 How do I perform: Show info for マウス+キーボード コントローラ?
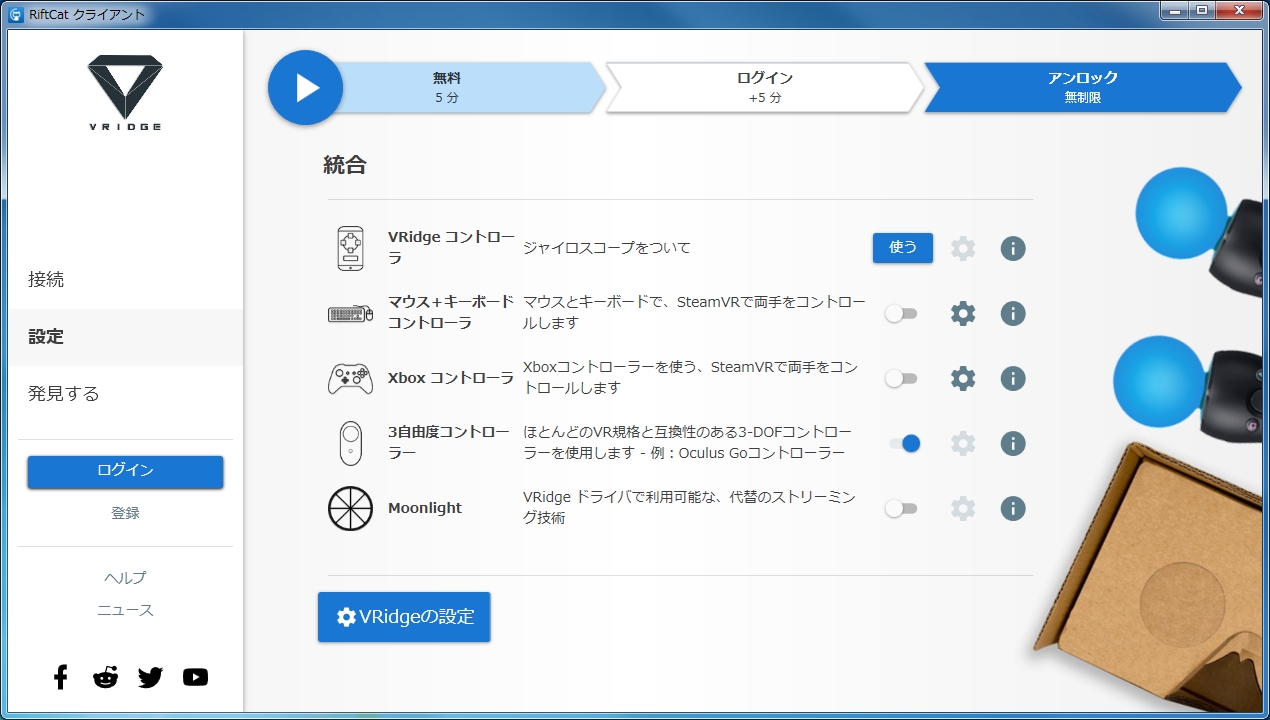1013,313
